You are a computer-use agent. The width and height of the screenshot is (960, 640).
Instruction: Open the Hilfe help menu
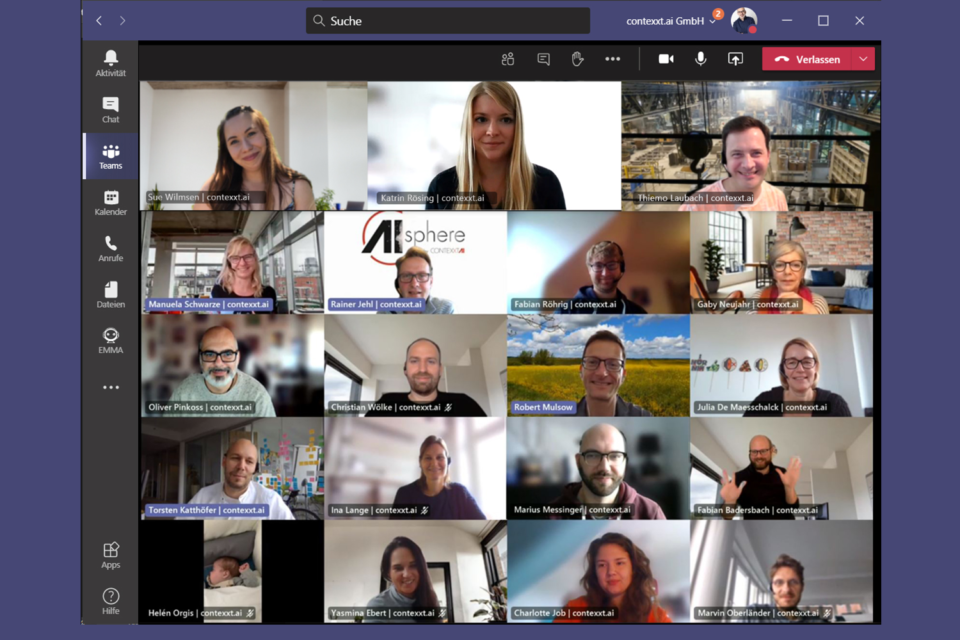point(110,601)
